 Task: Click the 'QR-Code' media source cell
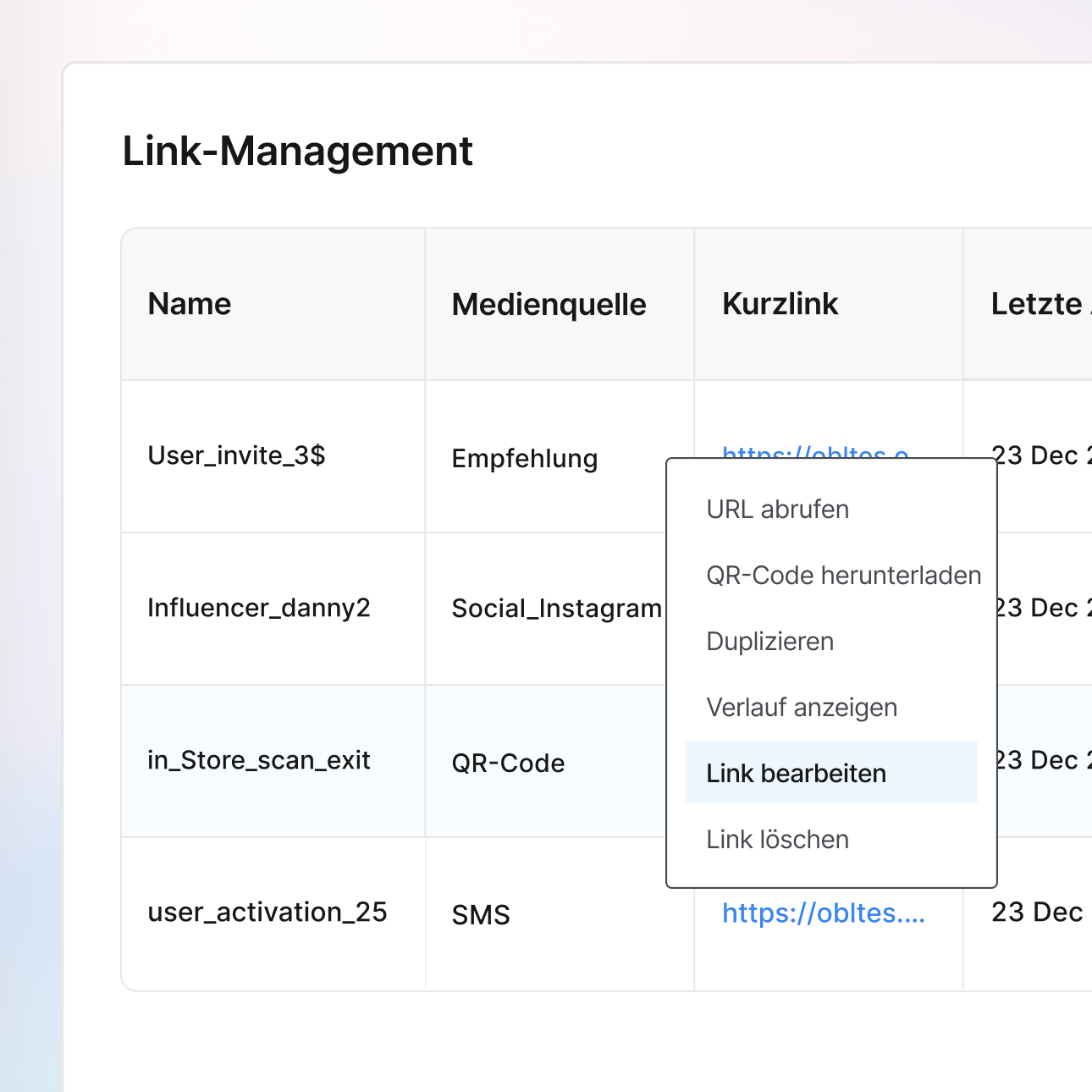click(508, 763)
